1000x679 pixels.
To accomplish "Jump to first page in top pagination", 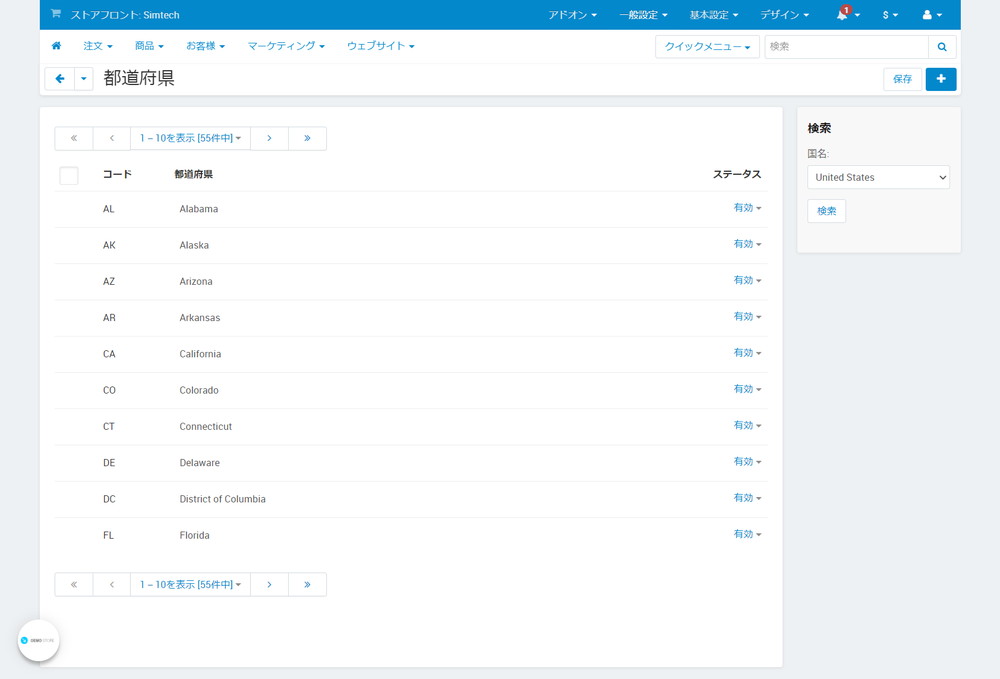I will [74, 138].
